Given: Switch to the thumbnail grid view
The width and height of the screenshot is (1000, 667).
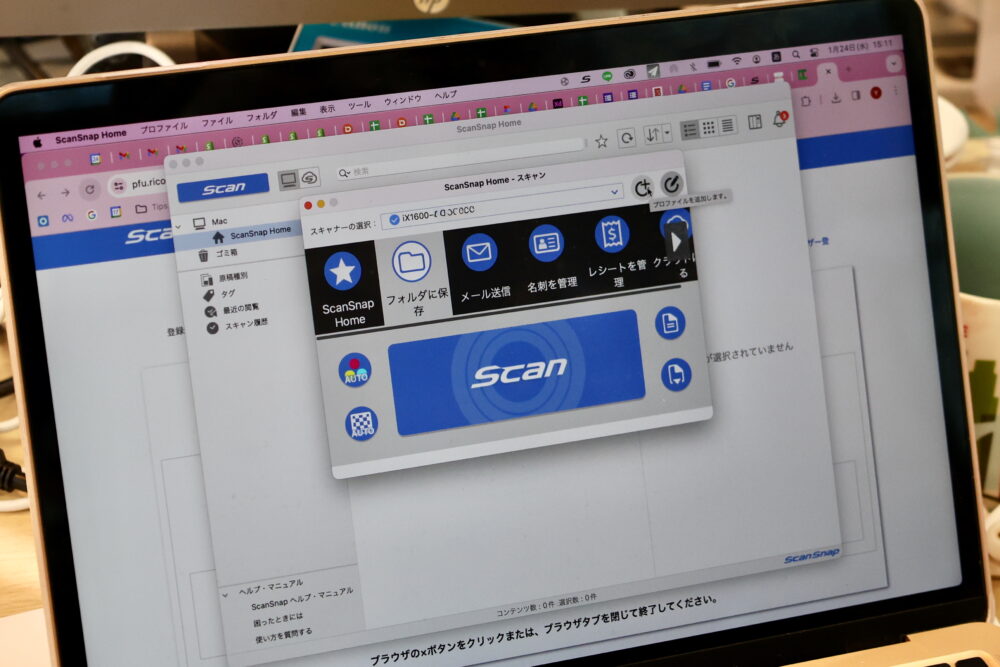Looking at the screenshot, I should [708, 127].
